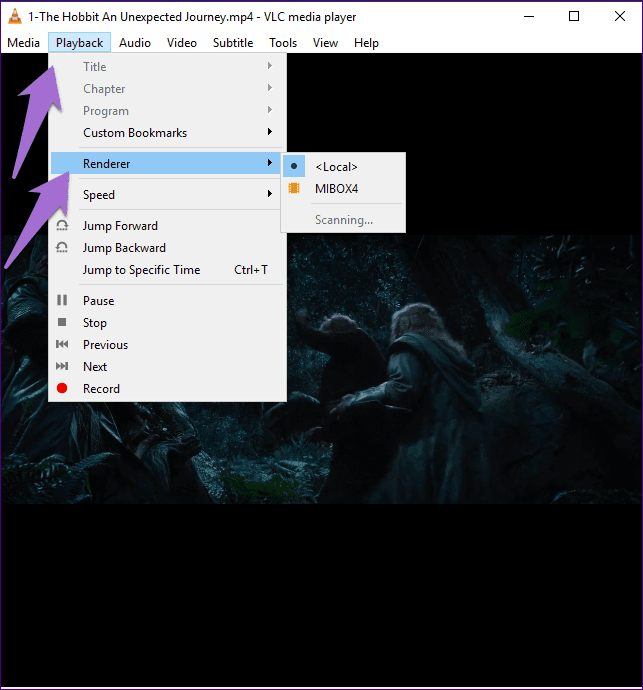The height and width of the screenshot is (690, 643).
Task: Open the Subtitle menu
Action: [233, 43]
